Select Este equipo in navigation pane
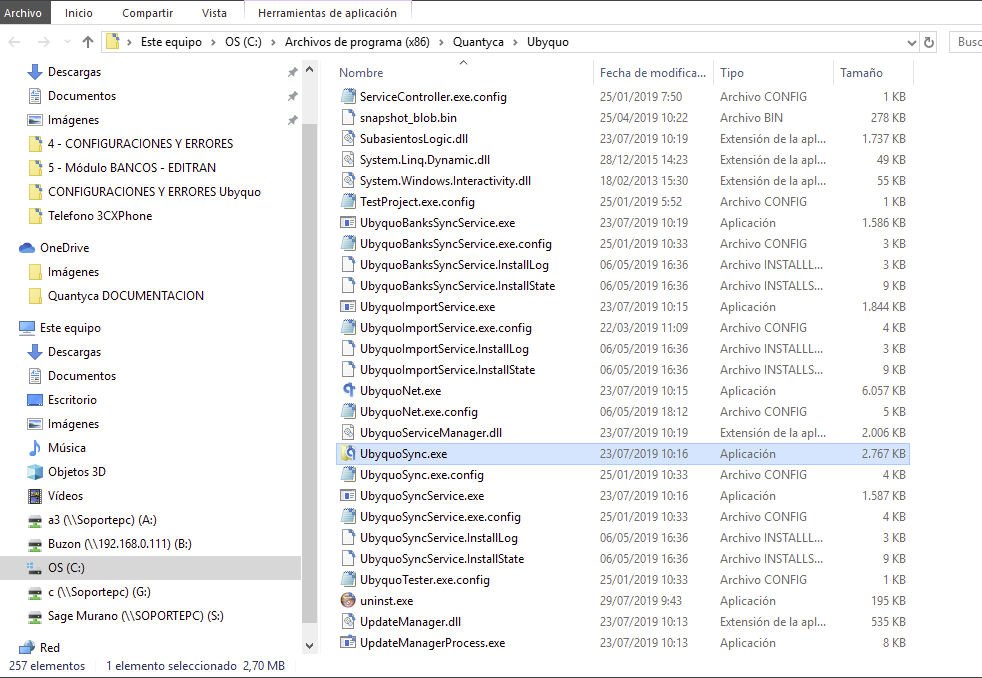The width and height of the screenshot is (982, 678). coord(70,328)
